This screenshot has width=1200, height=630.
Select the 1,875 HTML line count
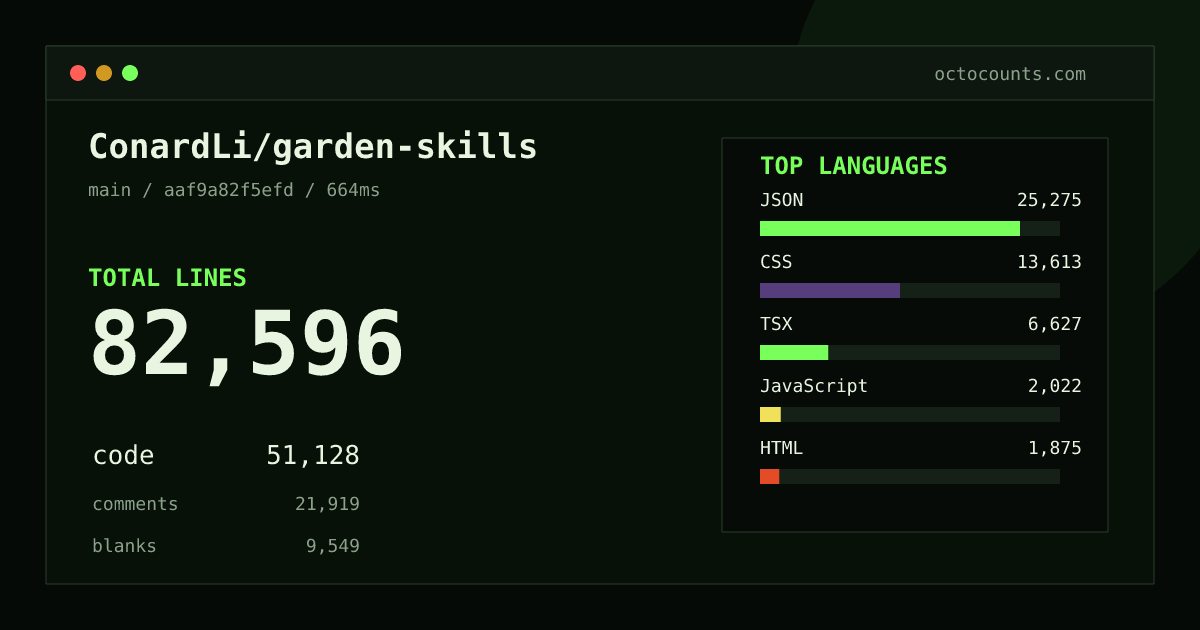point(1055,448)
